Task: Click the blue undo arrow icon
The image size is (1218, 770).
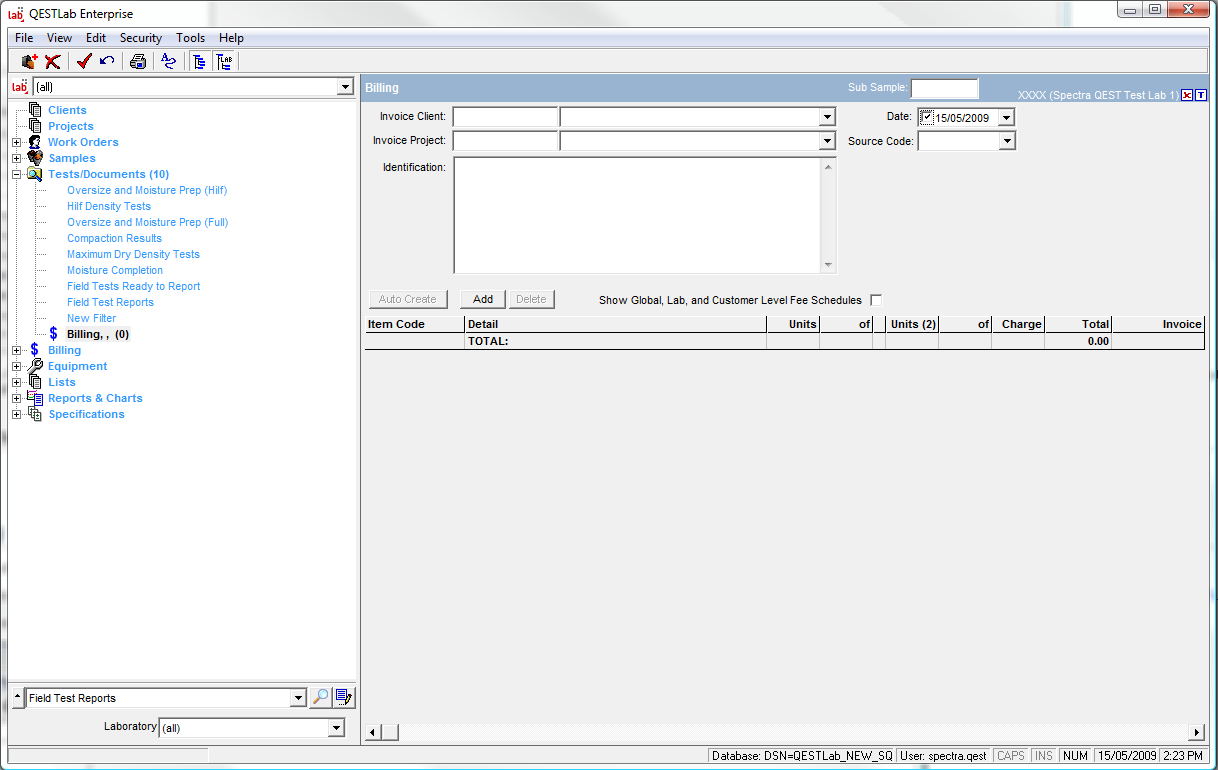Action: click(x=107, y=62)
